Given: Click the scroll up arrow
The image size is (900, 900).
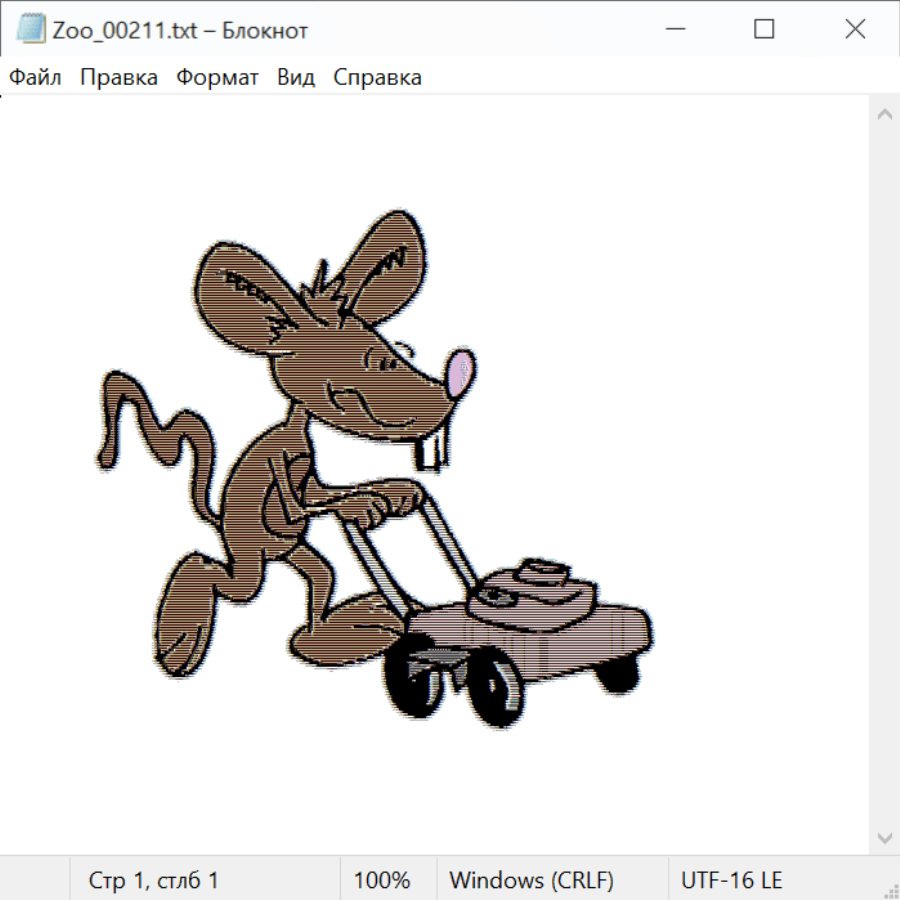Looking at the screenshot, I should (884, 115).
